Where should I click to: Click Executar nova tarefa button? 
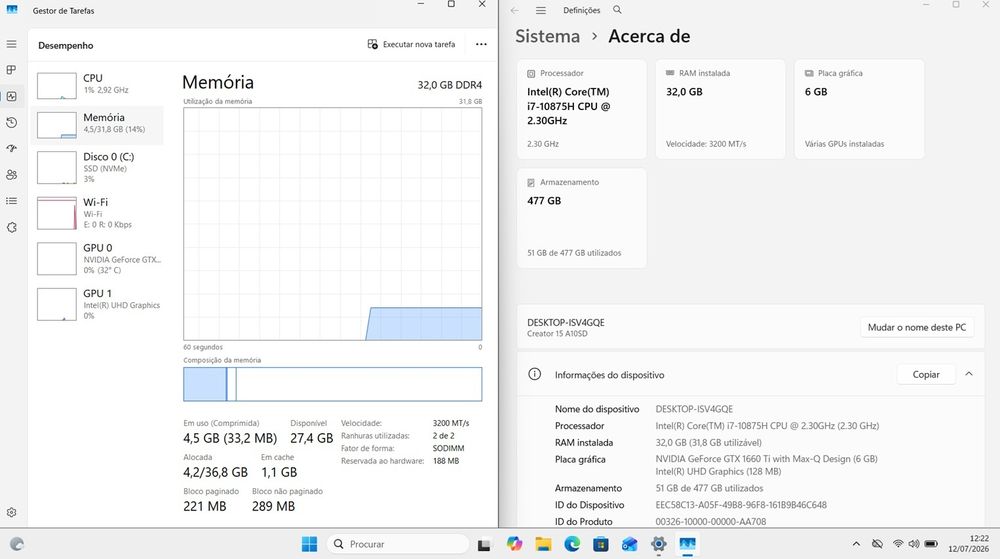click(411, 44)
